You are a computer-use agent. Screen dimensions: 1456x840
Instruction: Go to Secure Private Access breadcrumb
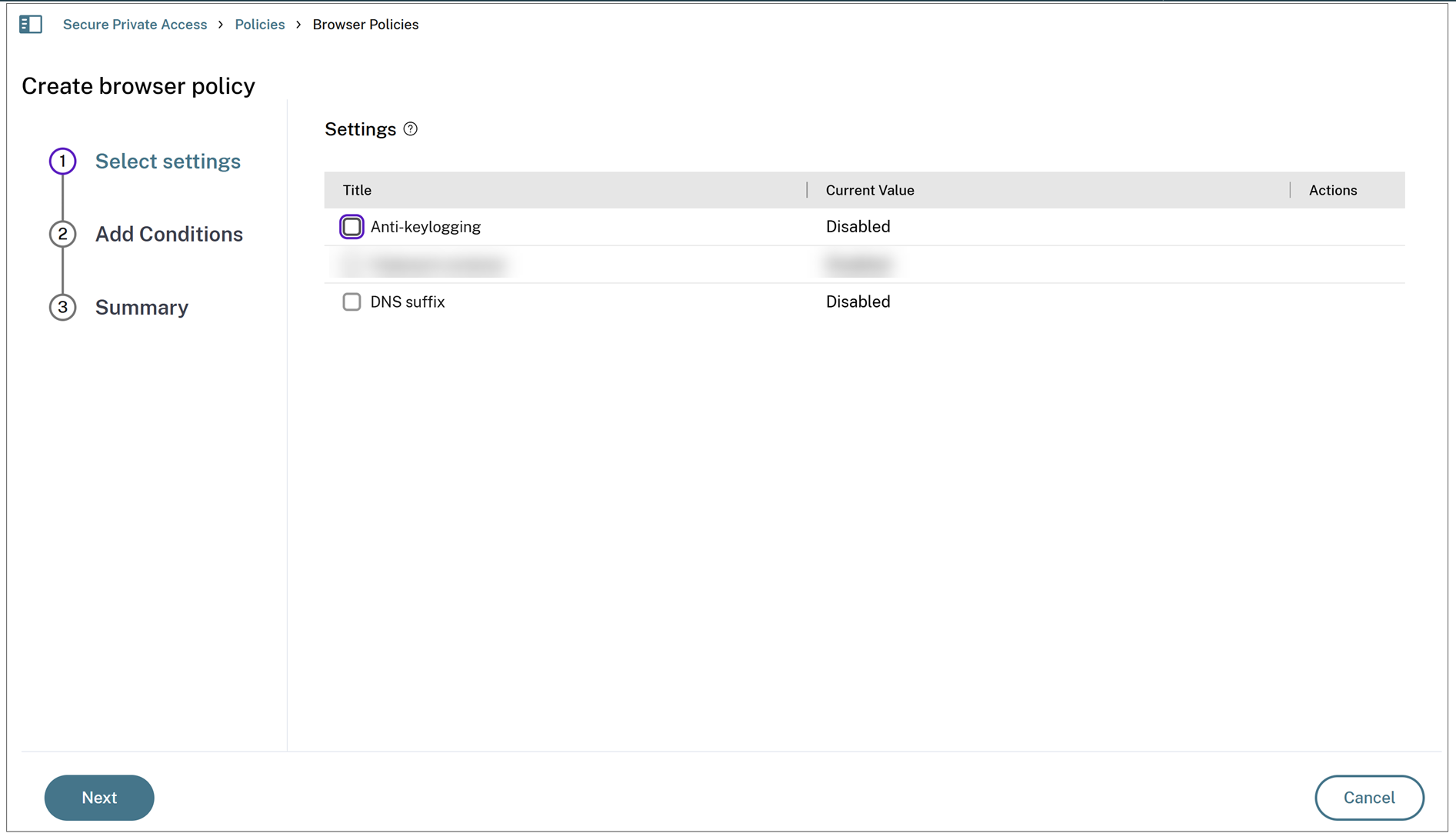pos(135,25)
